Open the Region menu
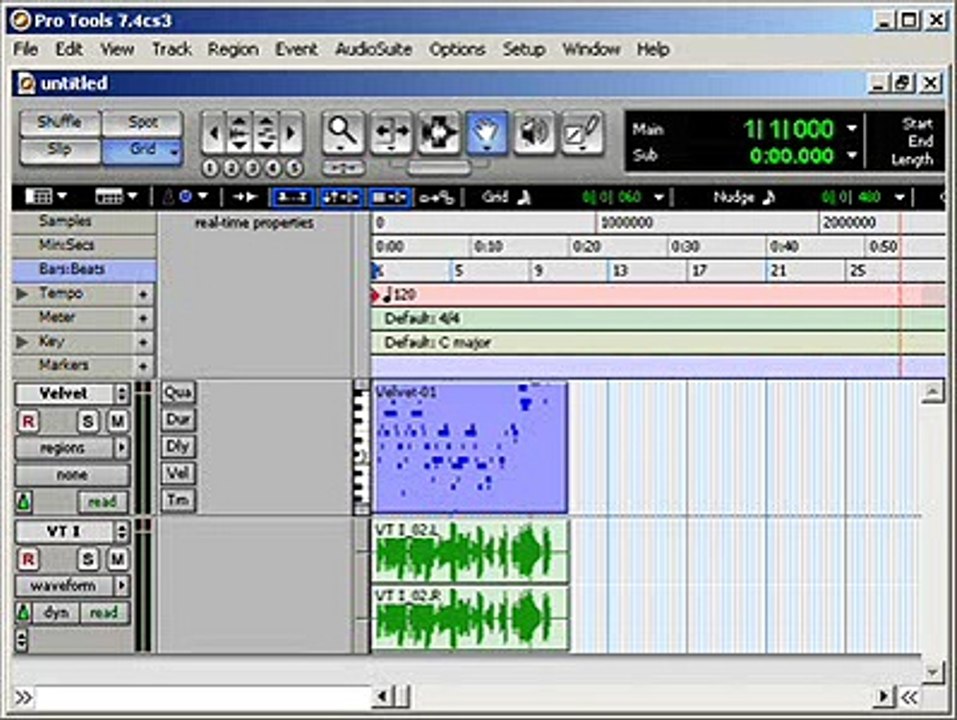Screen dimensions: 957x720 coord(233,49)
